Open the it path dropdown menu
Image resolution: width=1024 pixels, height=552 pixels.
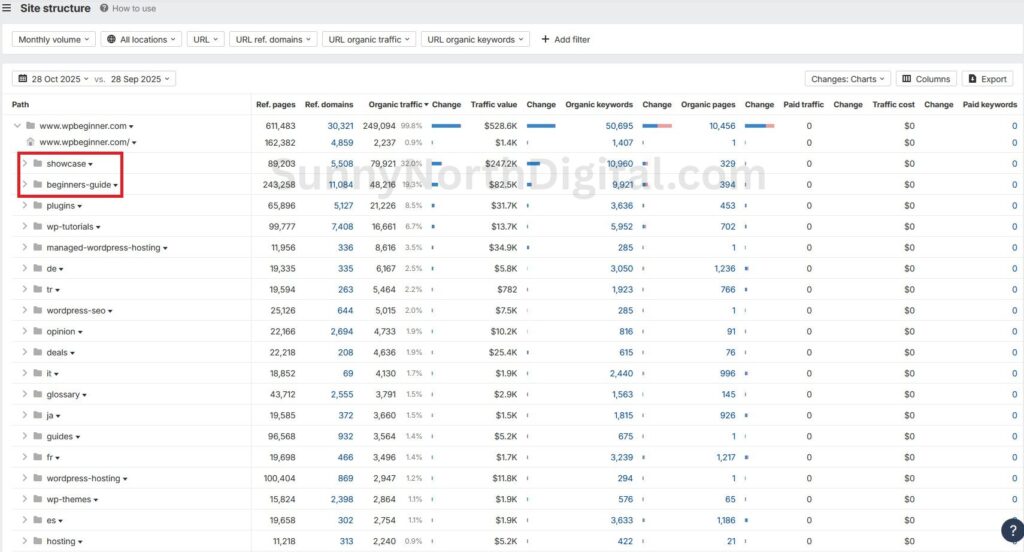56,374
